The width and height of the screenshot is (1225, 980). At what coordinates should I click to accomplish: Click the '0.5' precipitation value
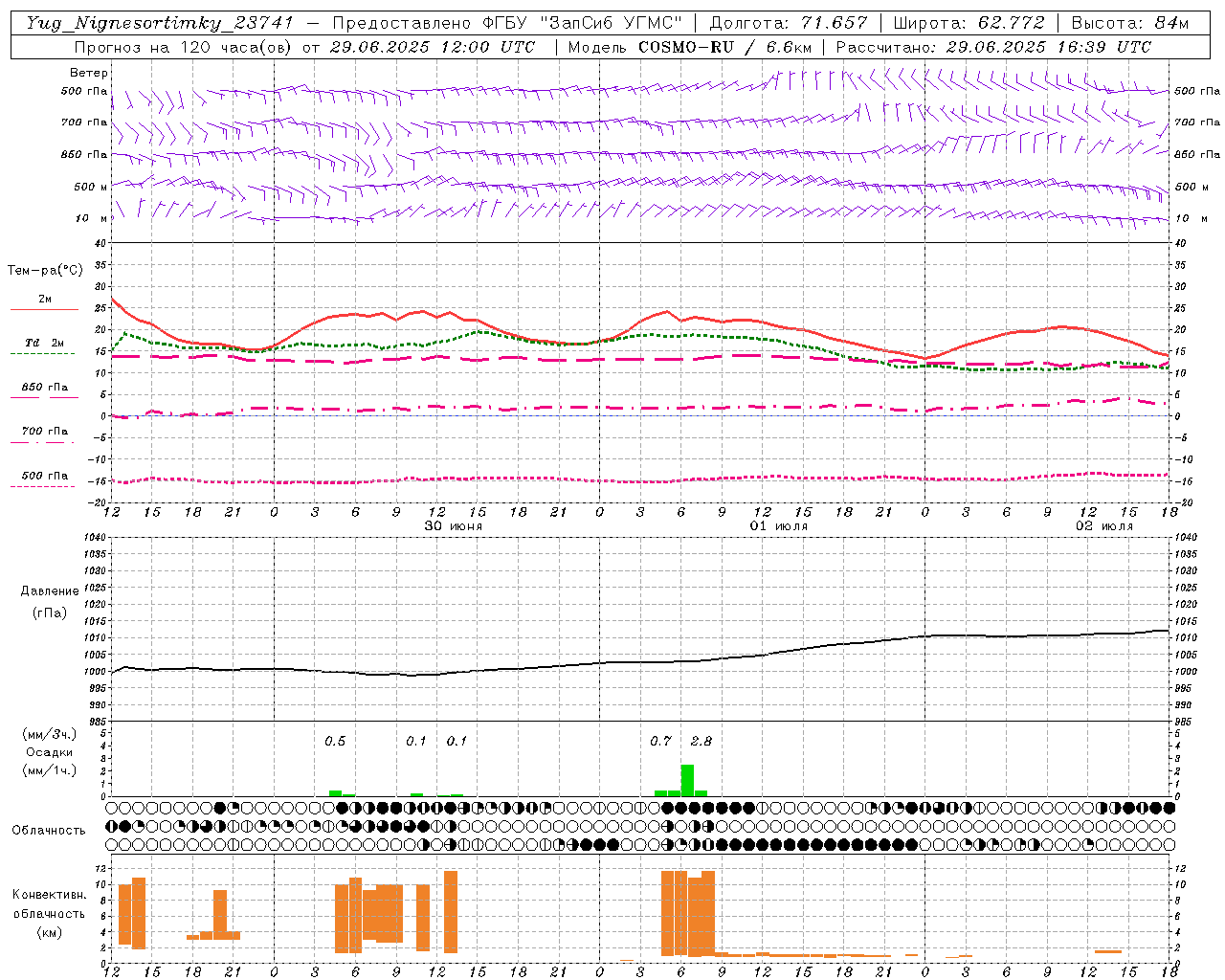coord(335,741)
